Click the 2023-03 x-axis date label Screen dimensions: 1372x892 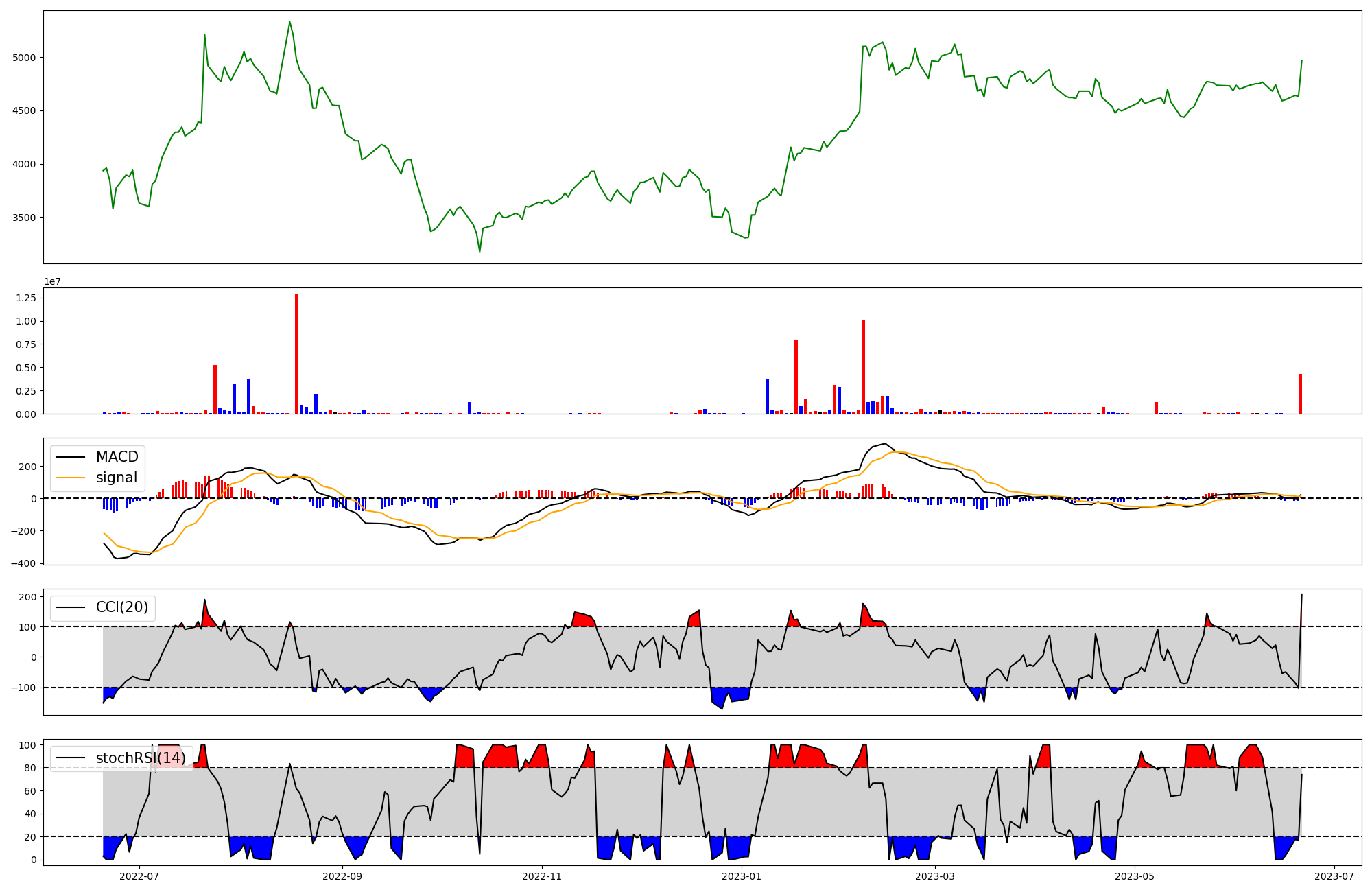coord(935,876)
